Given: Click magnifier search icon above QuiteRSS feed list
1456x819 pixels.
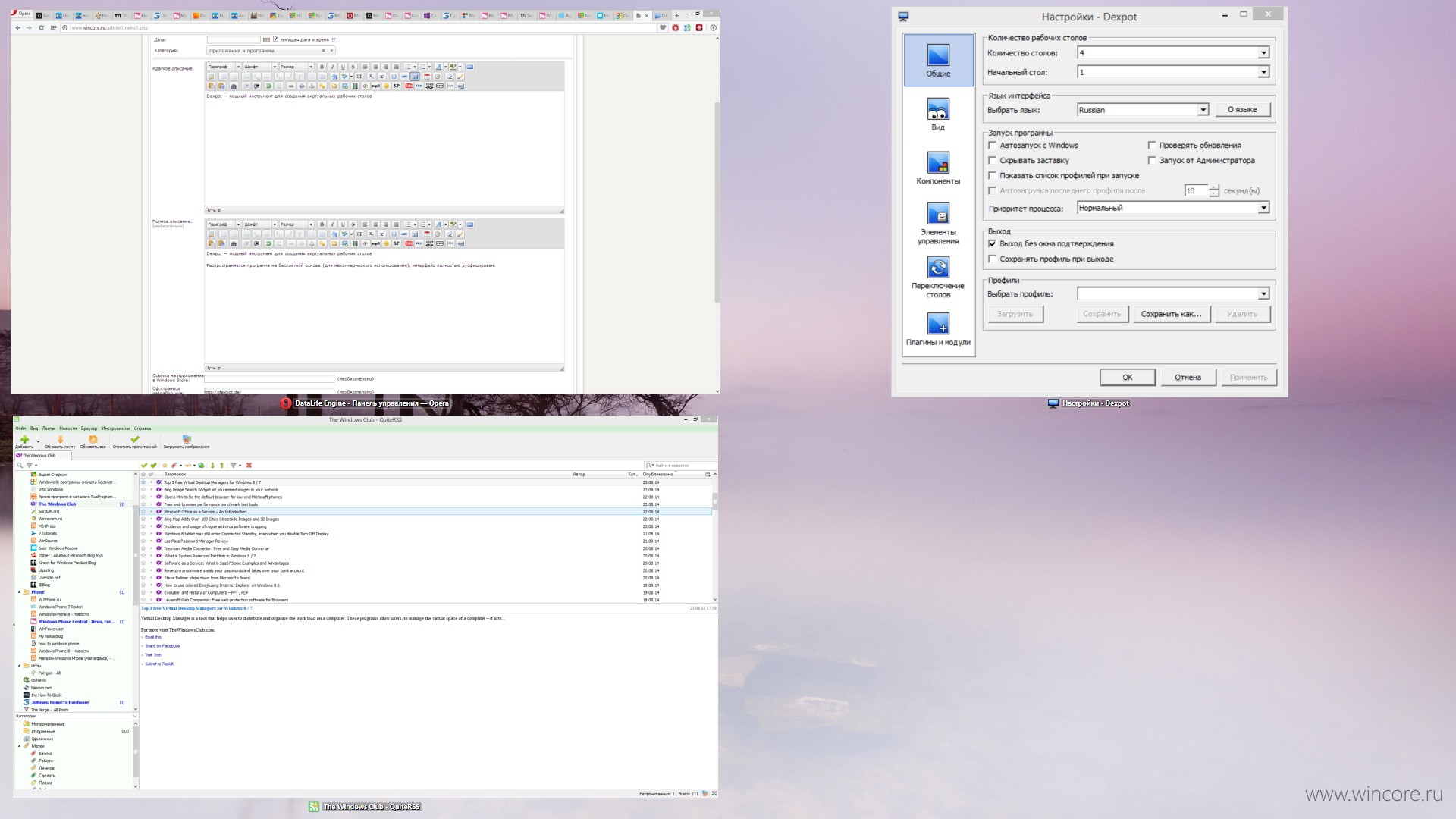Looking at the screenshot, I should (20, 466).
